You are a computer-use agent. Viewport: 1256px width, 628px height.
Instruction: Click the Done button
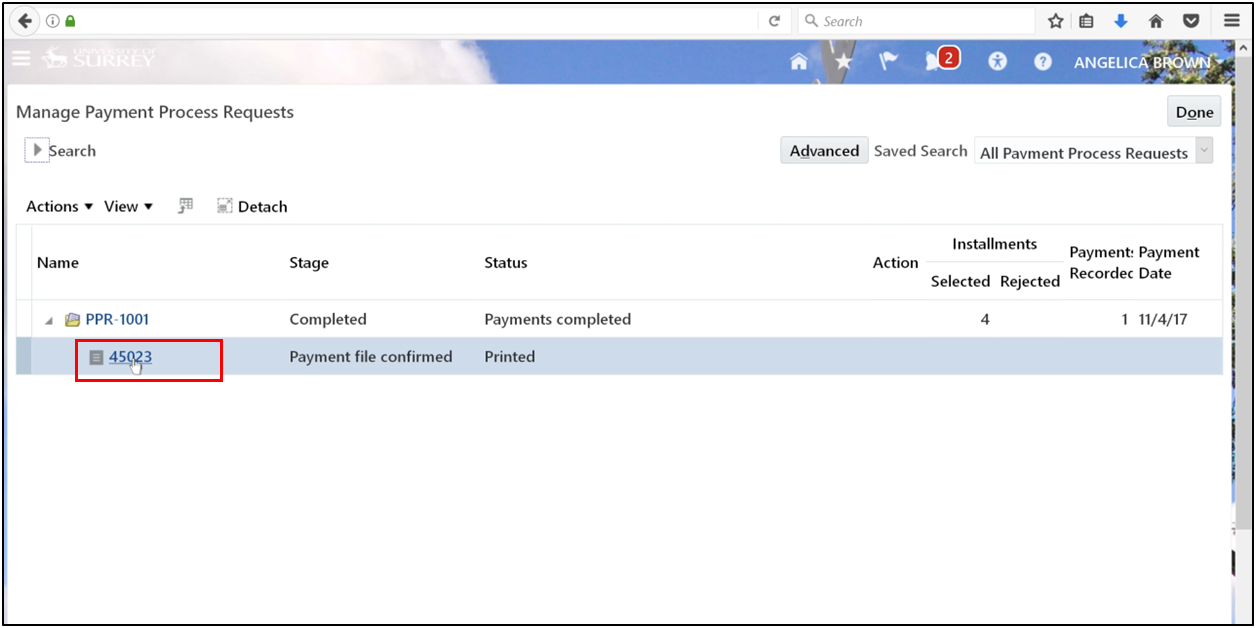coord(1194,111)
